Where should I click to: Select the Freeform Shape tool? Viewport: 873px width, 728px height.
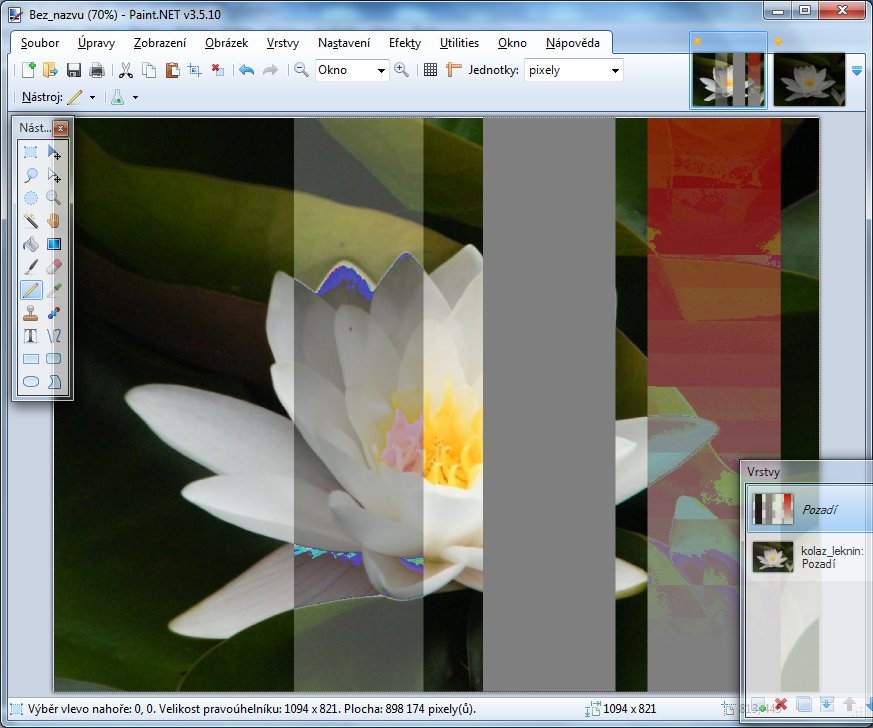click(54, 382)
